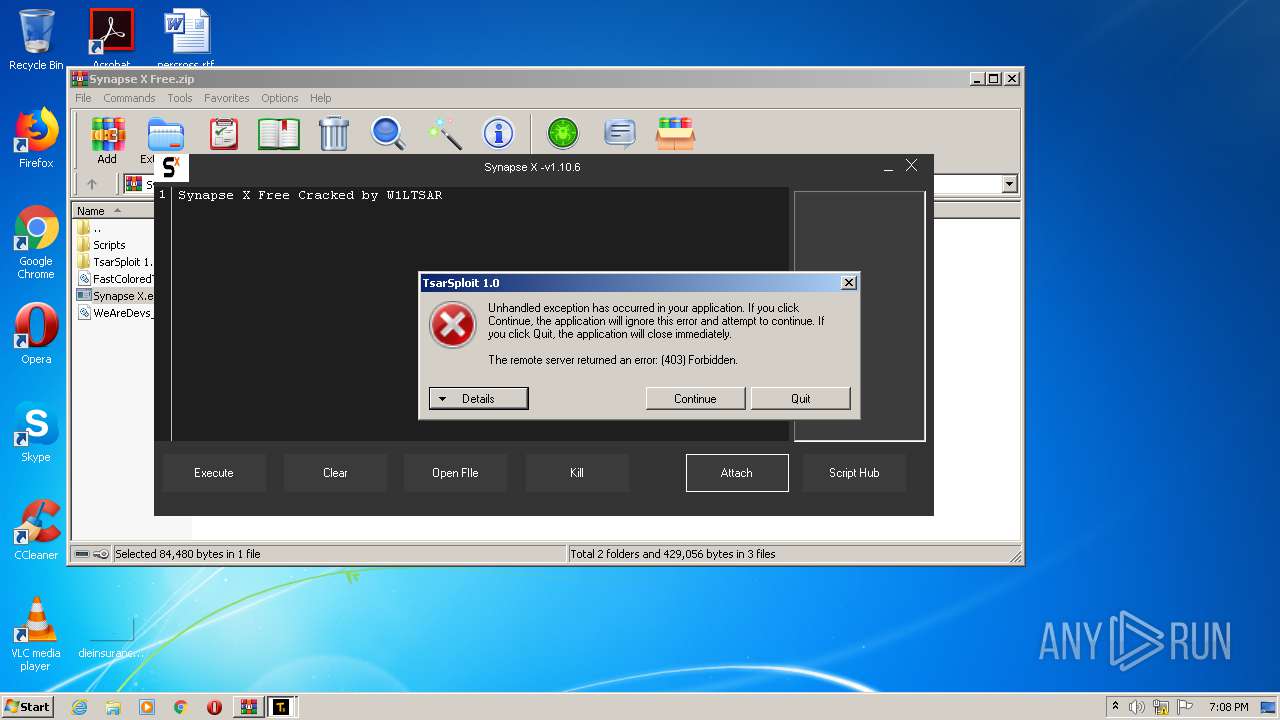
Task: Open the Script Hub in Synapse X
Action: (854, 473)
